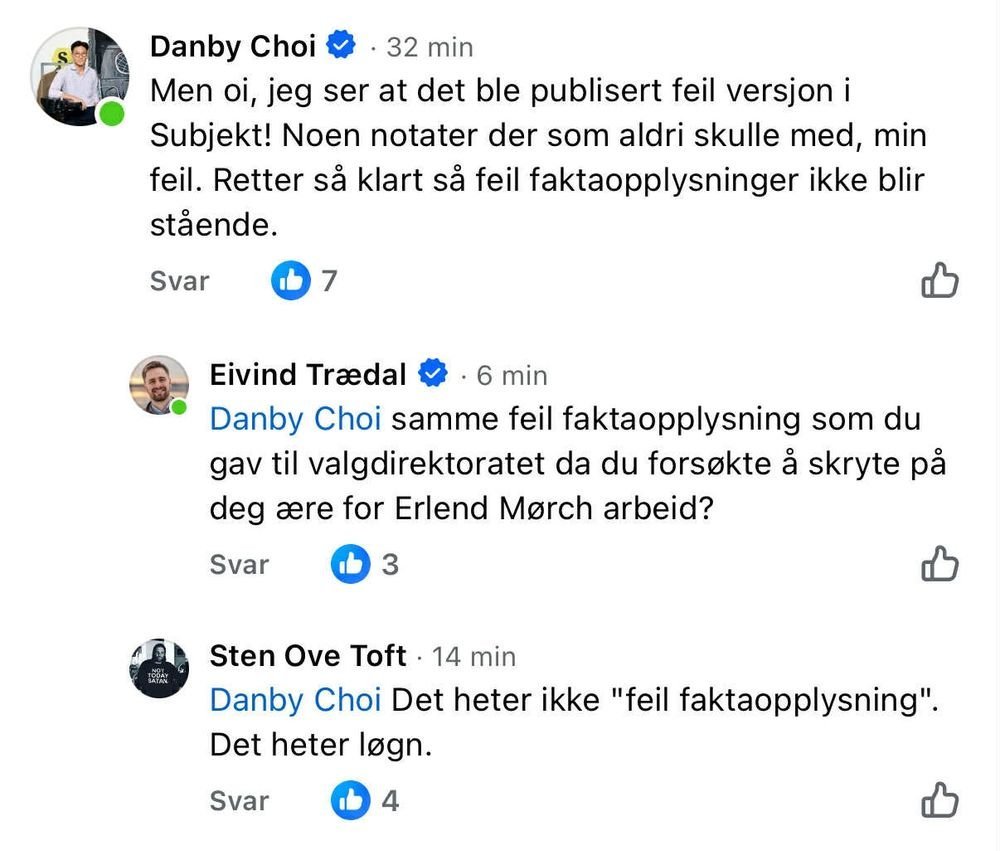This screenshot has height=851, width=1000.
Task: Open Eivind Trædal's profile picture
Action: pyautogui.click(x=159, y=385)
